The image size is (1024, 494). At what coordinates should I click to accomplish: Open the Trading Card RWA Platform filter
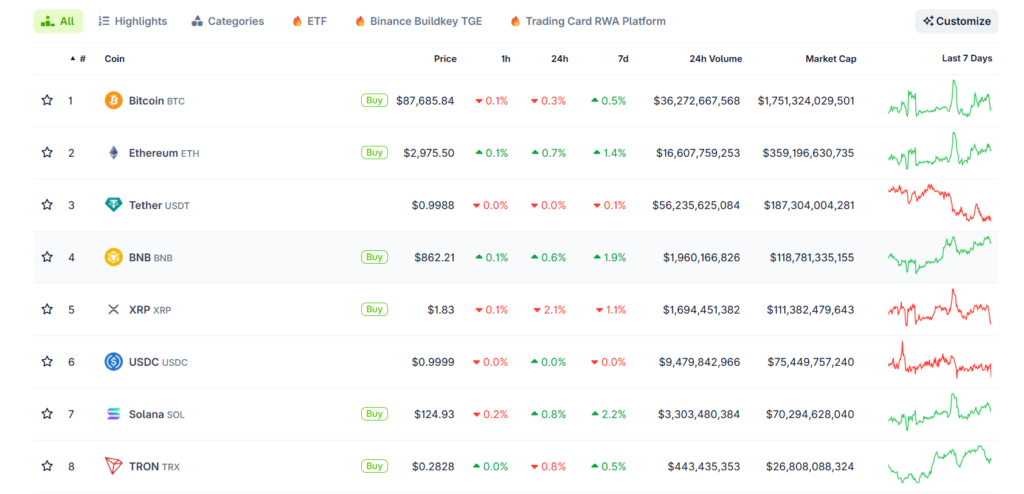click(x=587, y=21)
